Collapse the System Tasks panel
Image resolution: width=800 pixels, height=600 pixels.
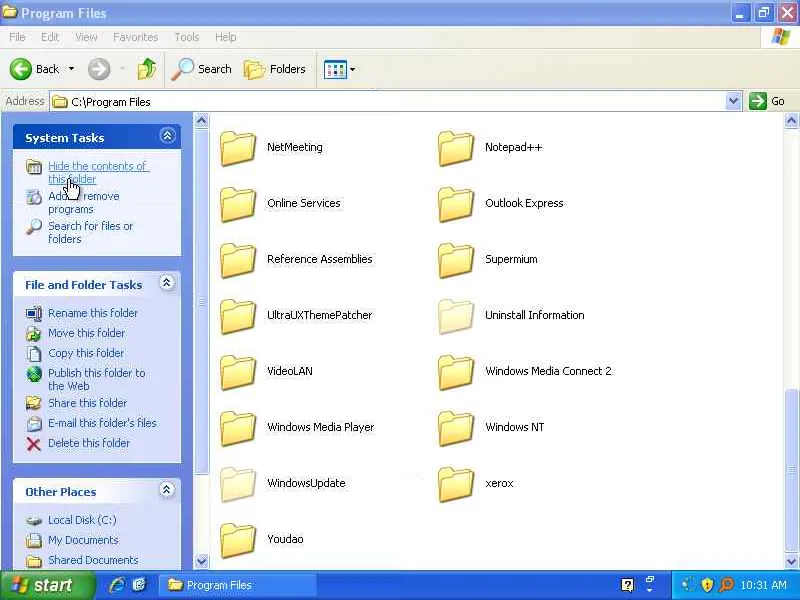tap(167, 136)
